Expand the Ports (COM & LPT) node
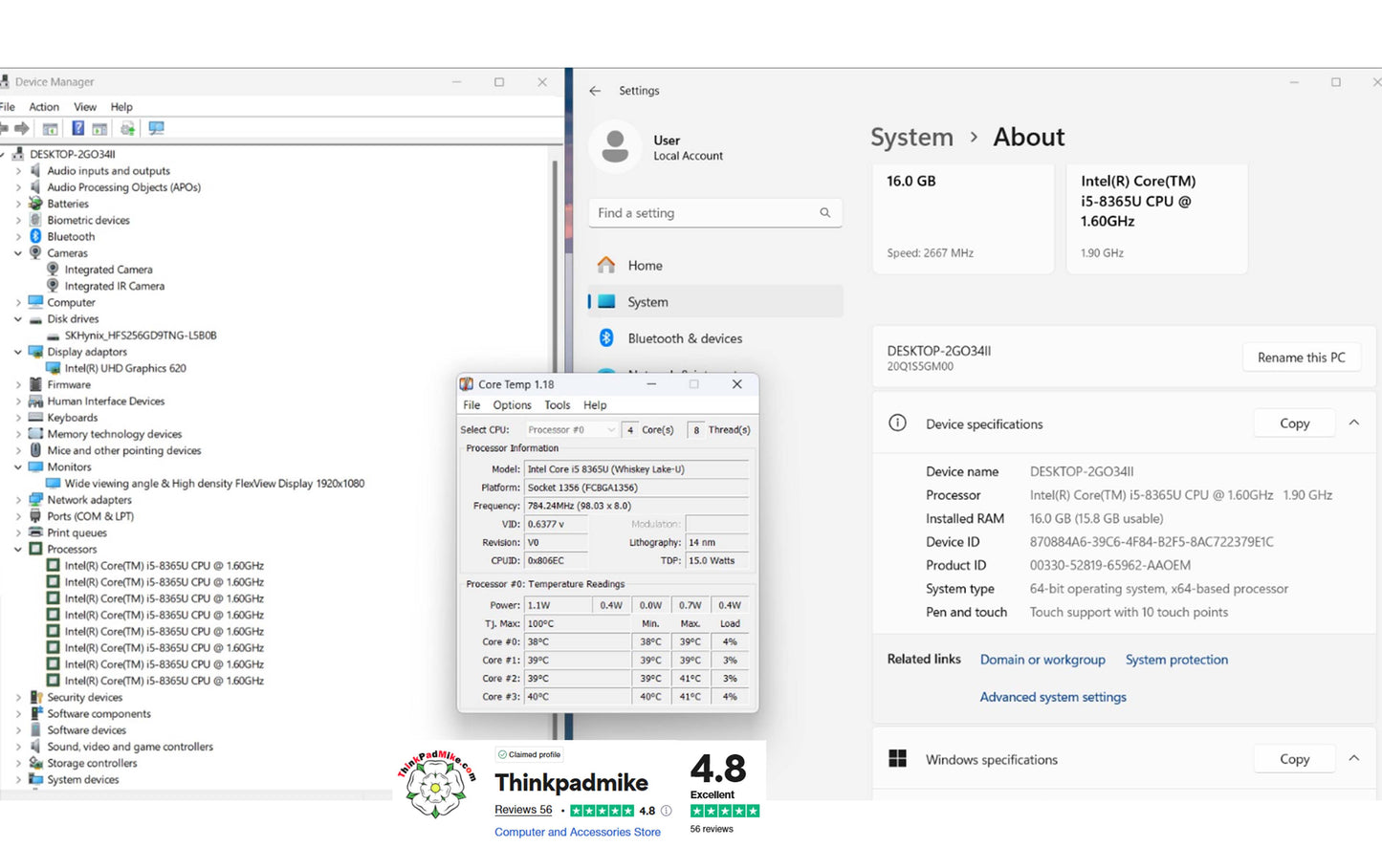Screen dimensions: 1382x868 [x=18, y=516]
